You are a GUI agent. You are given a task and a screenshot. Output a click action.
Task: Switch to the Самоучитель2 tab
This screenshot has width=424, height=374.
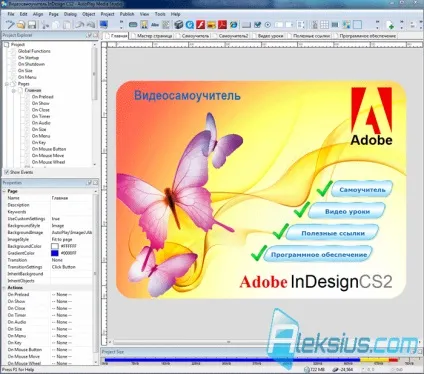(231, 36)
